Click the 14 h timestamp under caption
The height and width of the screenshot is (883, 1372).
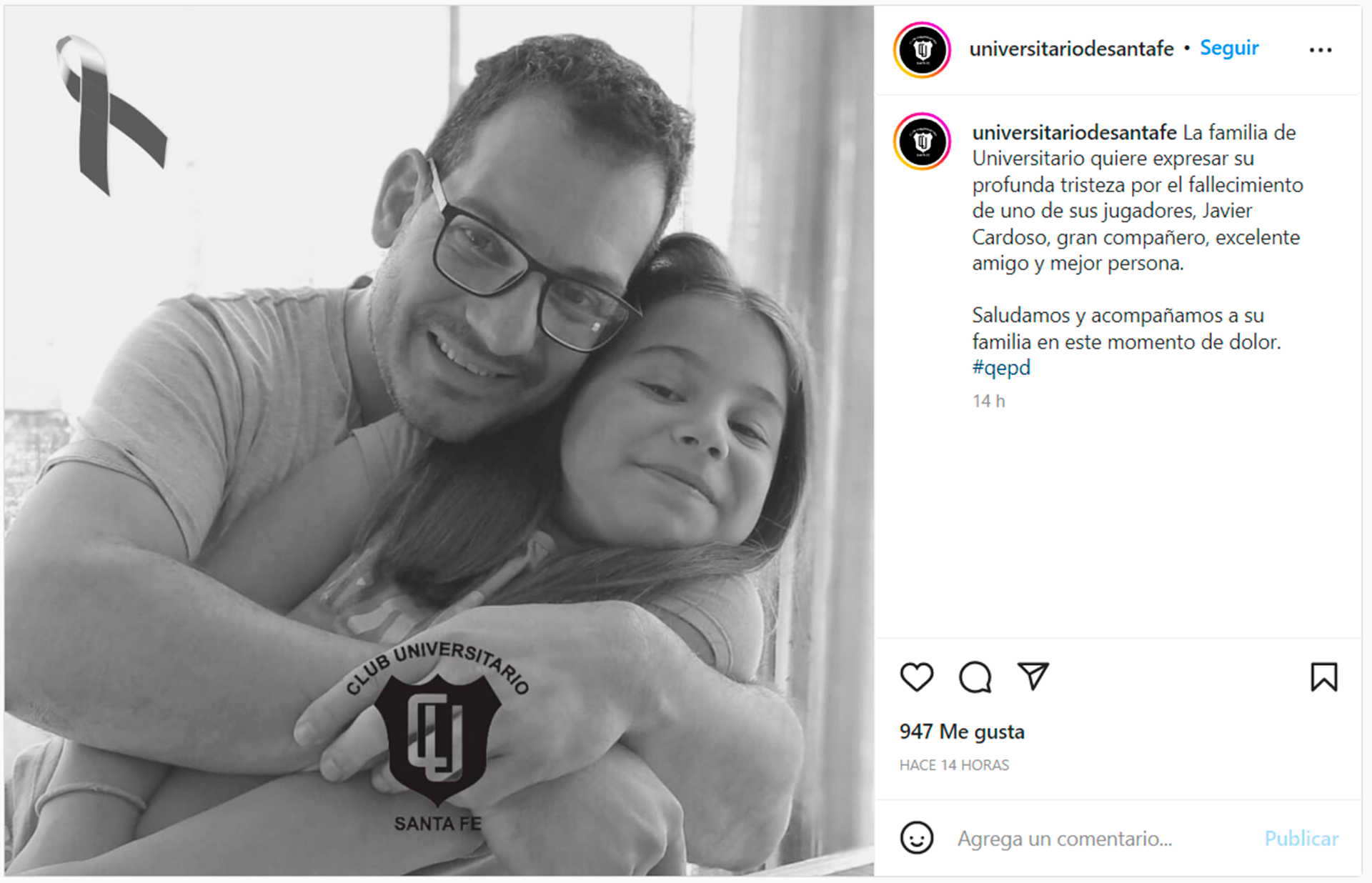click(988, 401)
